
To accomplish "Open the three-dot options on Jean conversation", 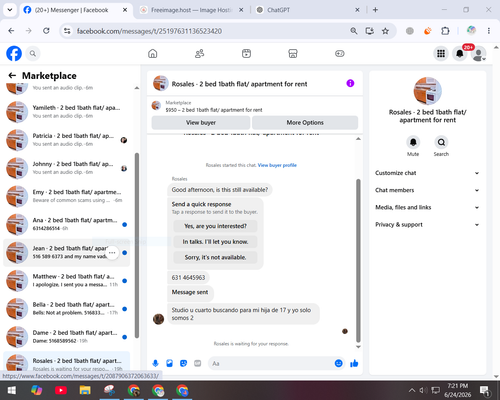I will pos(112,253).
